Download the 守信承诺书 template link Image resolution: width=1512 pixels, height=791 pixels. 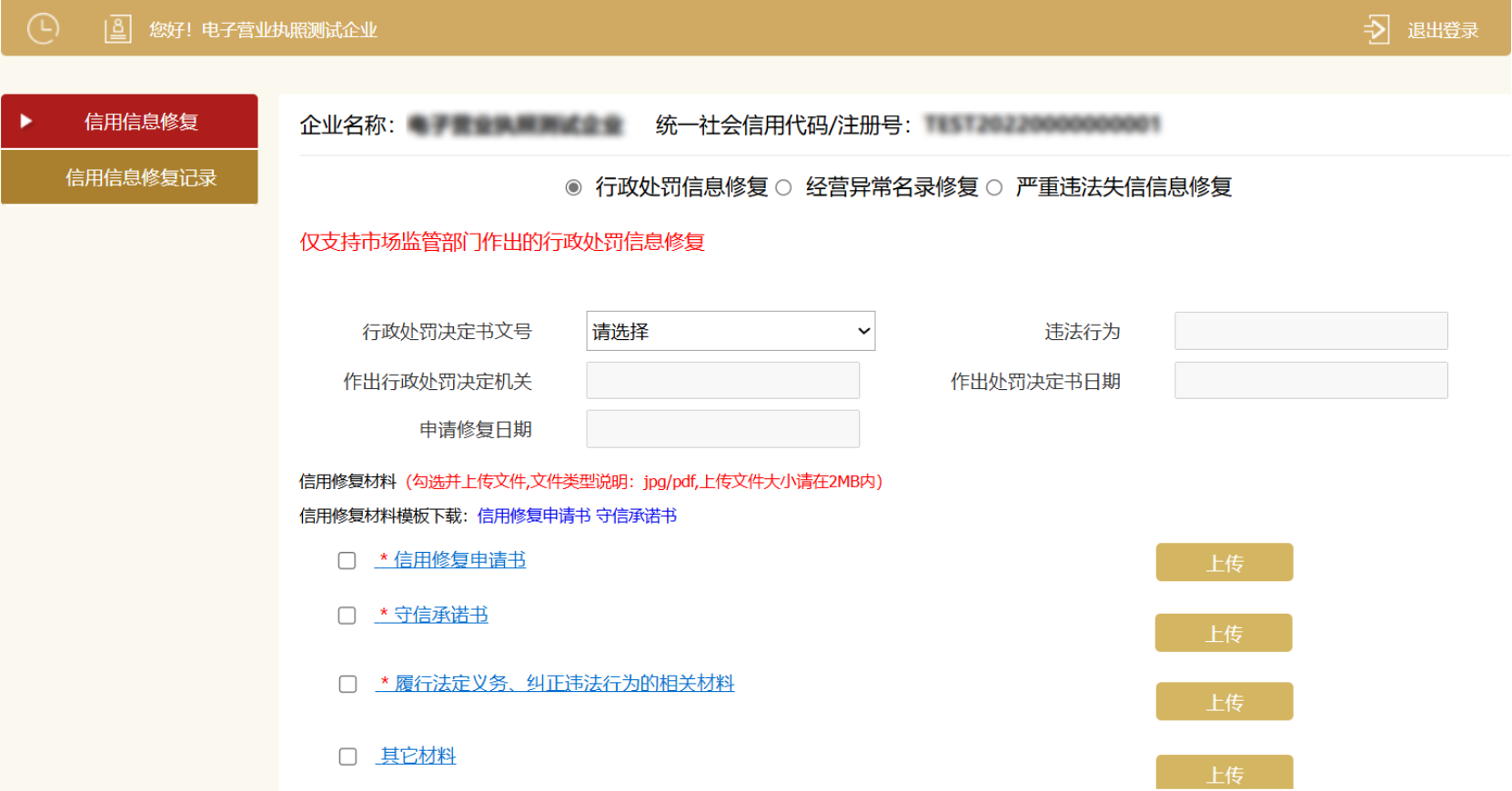click(x=636, y=516)
